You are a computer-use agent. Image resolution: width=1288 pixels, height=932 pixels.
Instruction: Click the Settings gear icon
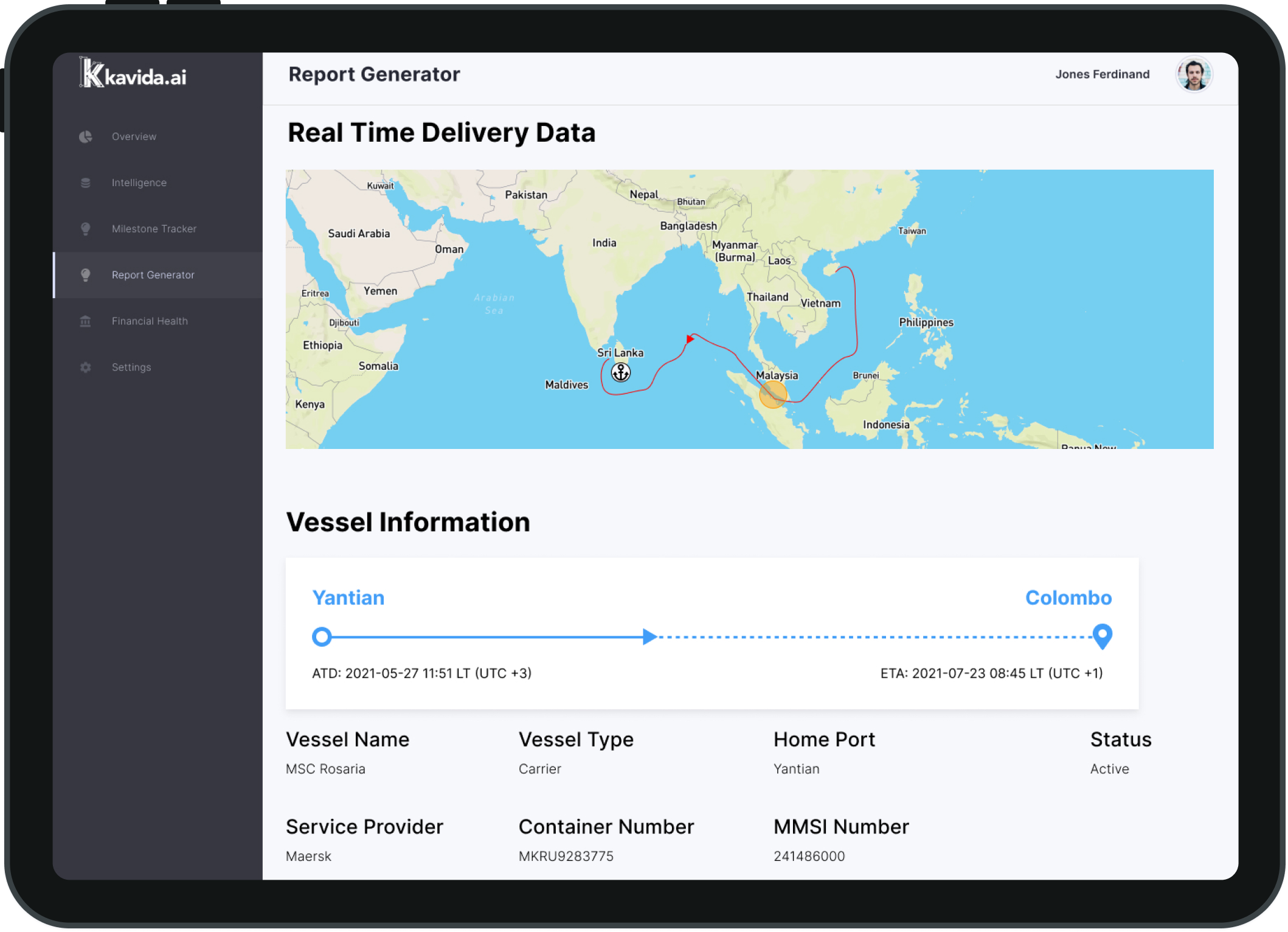(x=86, y=367)
